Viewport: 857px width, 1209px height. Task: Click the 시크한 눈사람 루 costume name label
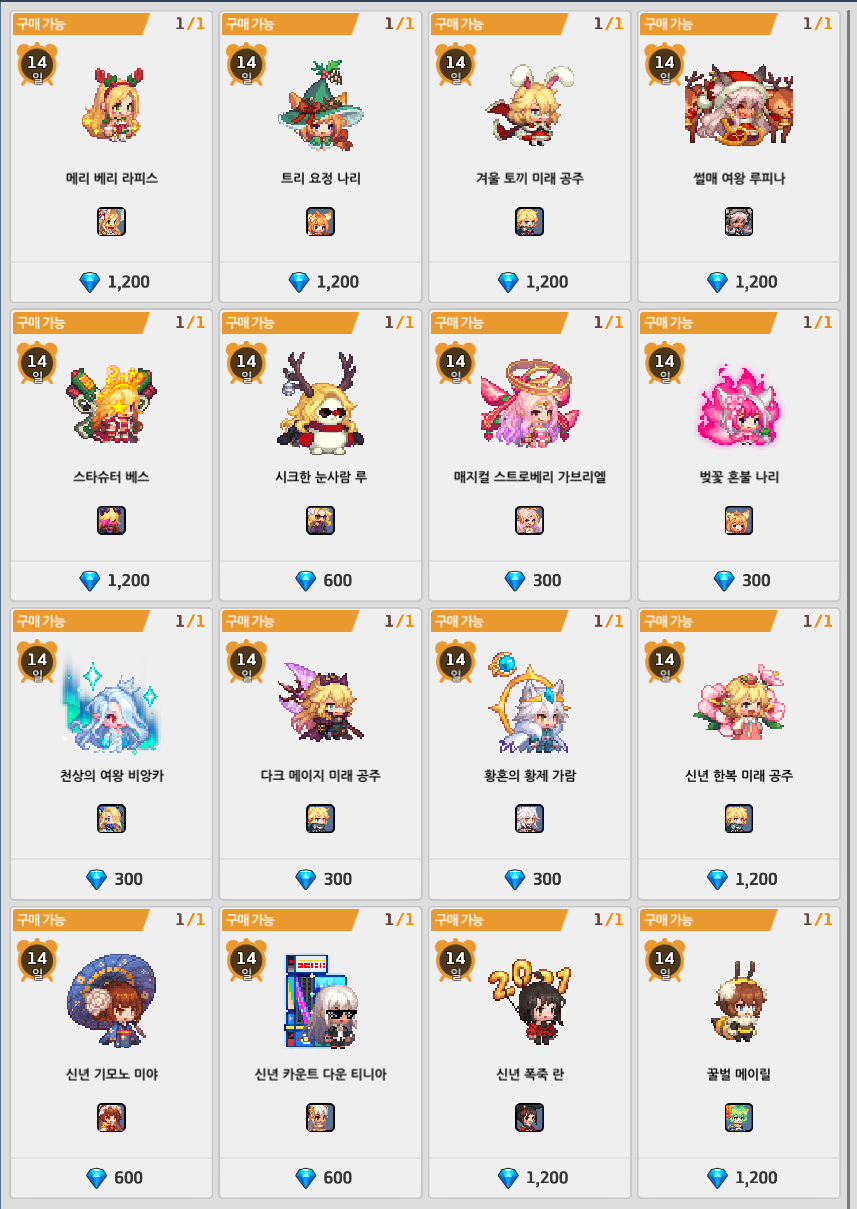321,477
